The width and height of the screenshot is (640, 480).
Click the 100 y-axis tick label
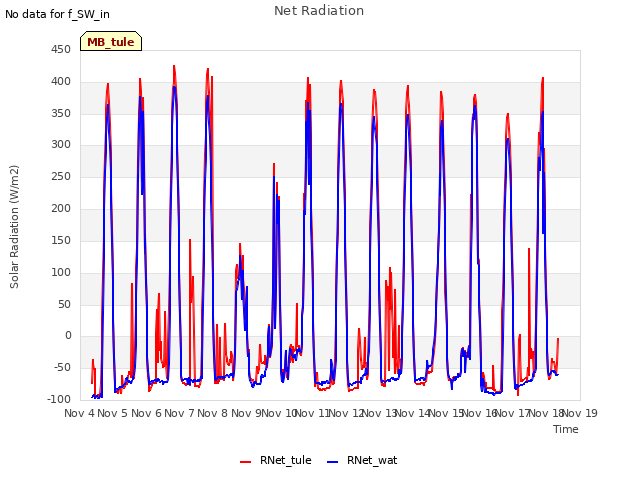point(61,272)
